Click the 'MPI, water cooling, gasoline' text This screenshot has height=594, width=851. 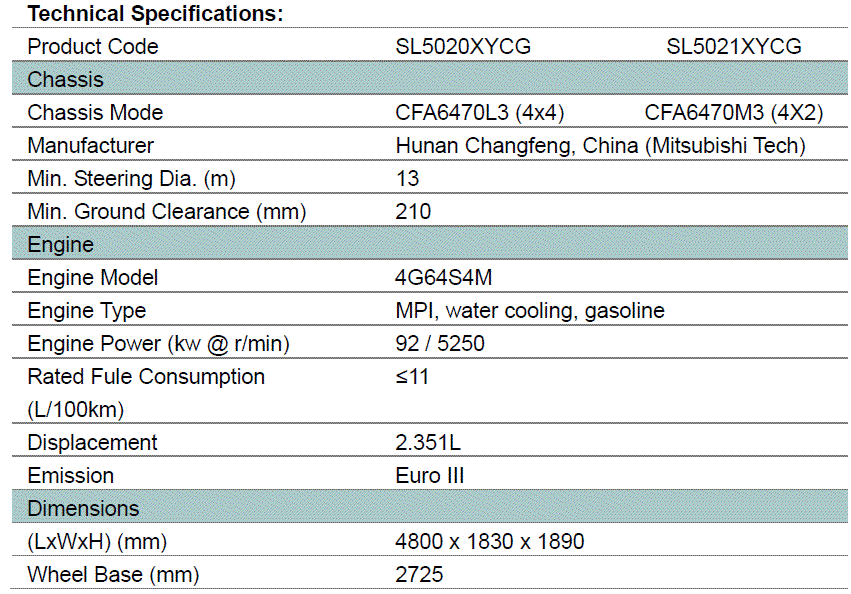(529, 311)
